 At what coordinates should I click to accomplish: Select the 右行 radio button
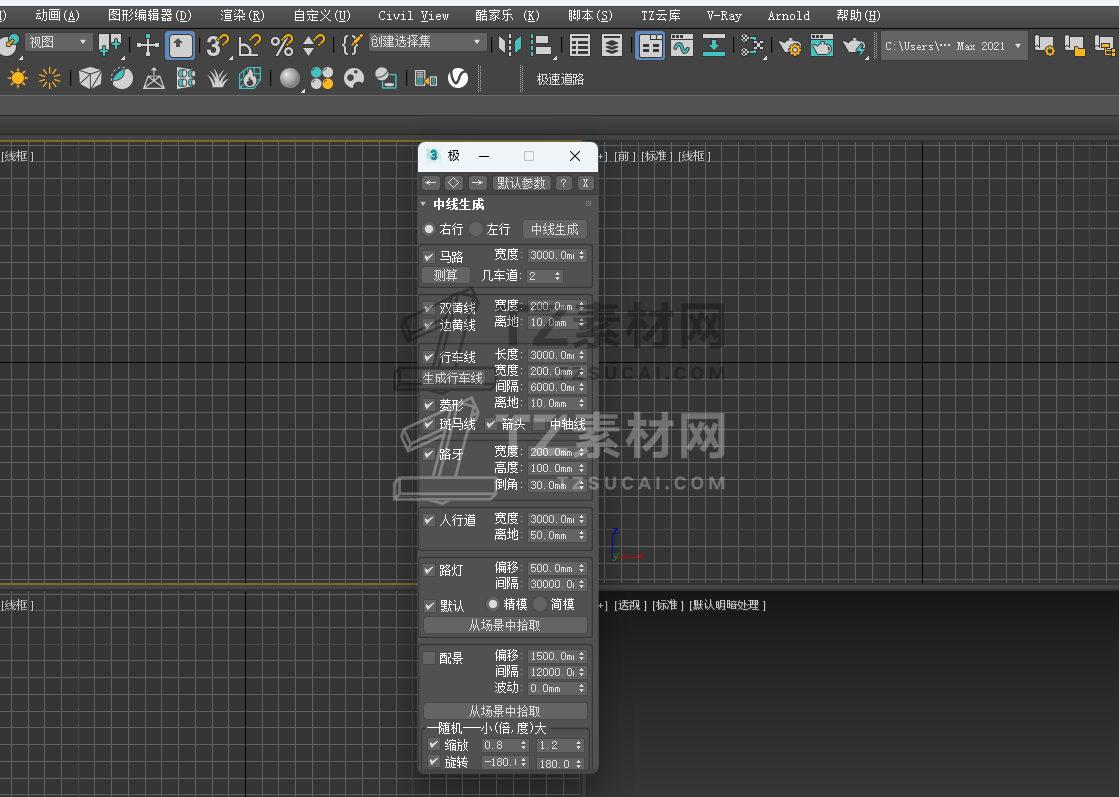(x=429, y=229)
